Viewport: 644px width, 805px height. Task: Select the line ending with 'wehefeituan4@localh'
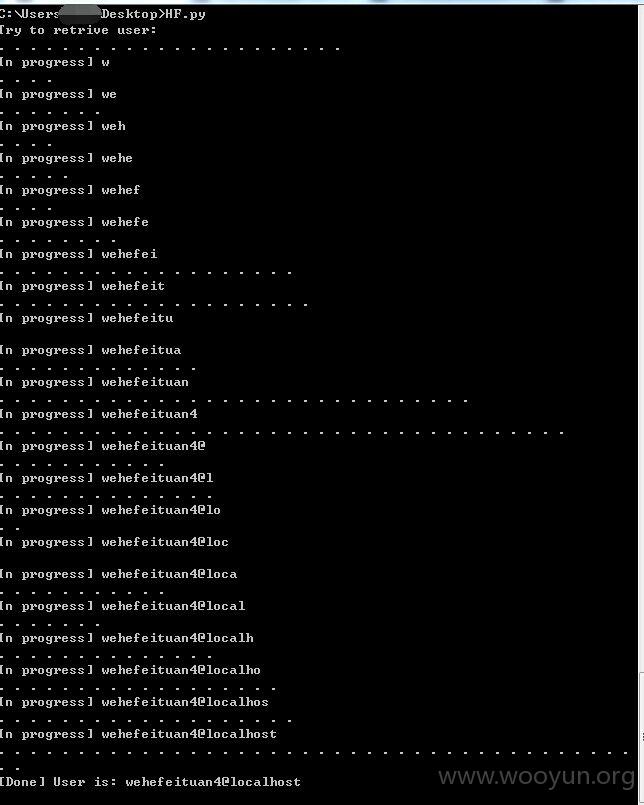pos(127,638)
